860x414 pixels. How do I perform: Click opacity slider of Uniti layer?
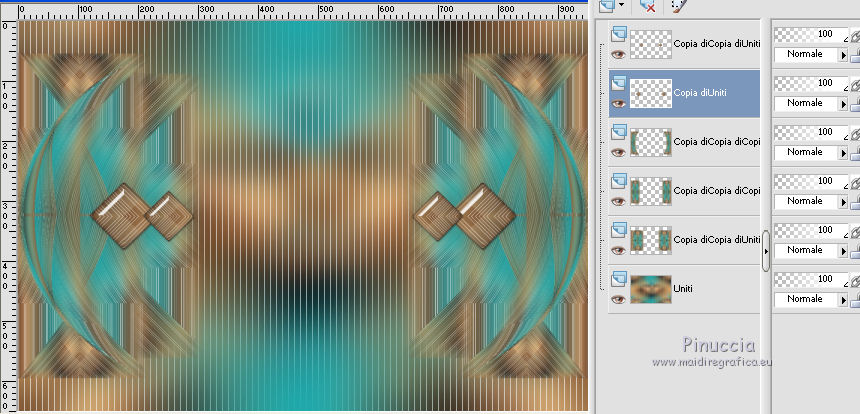pyautogui.click(x=811, y=279)
